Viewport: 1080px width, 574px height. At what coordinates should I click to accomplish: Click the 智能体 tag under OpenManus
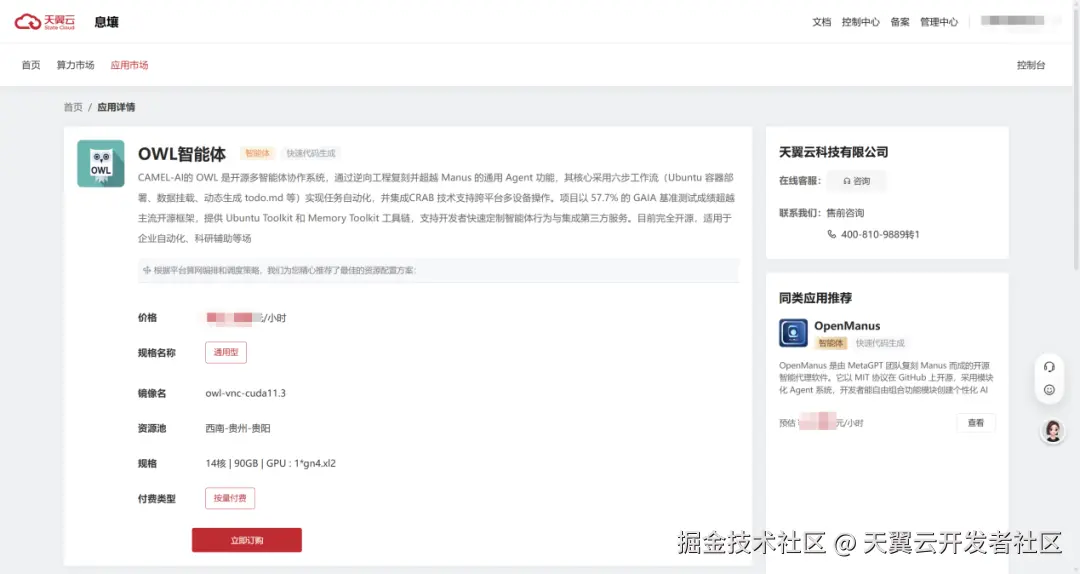tap(831, 343)
